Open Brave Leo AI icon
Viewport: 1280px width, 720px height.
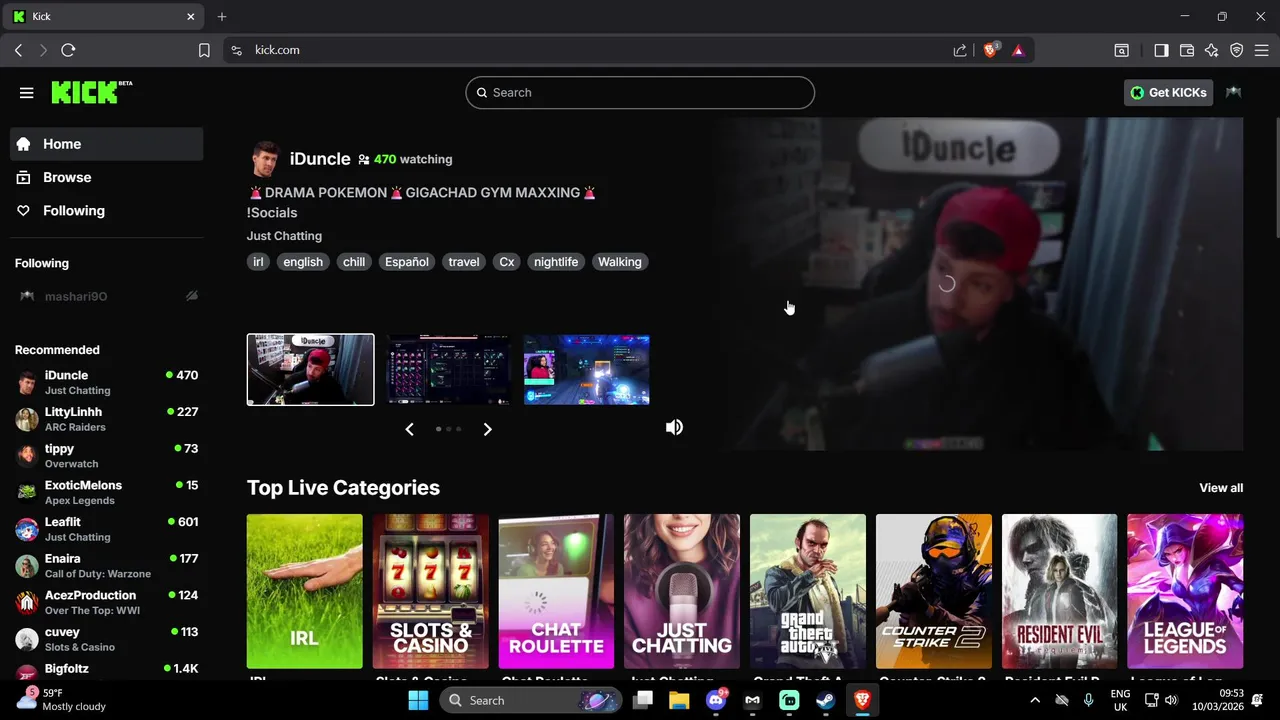(x=1212, y=50)
